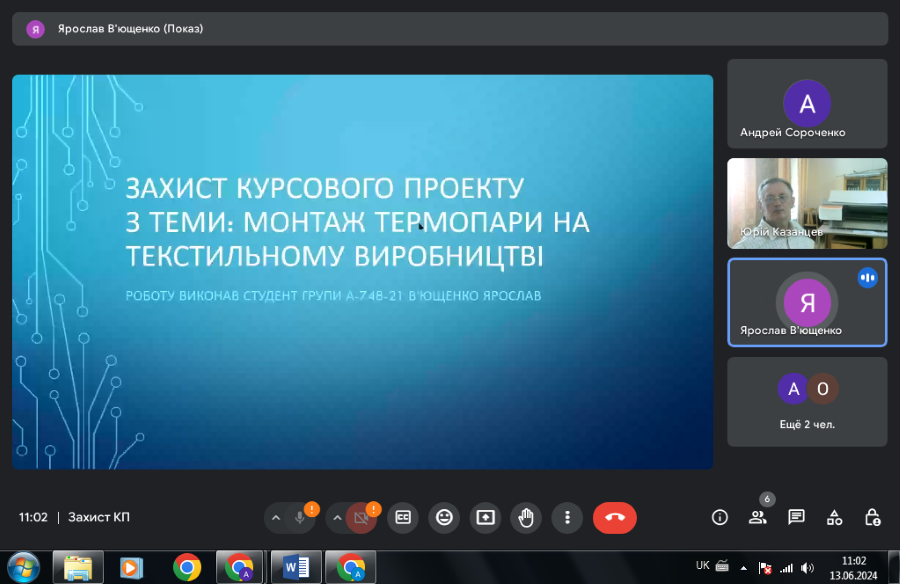The width and height of the screenshot is (900, 584).
Task: Expand video settings arrow next to camera
Action: click(x=338, y=517)
